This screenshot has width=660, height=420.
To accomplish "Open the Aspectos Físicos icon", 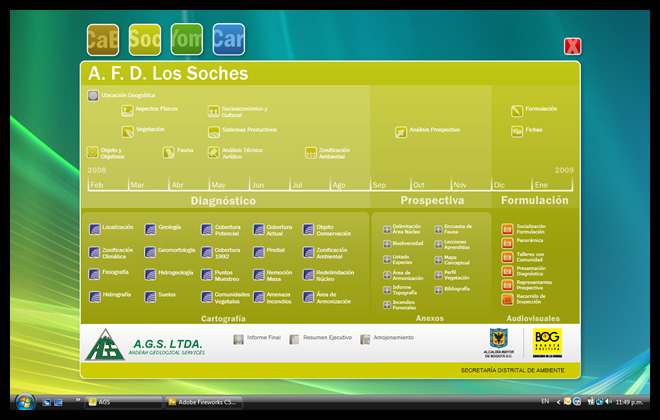I will point(127,110).
